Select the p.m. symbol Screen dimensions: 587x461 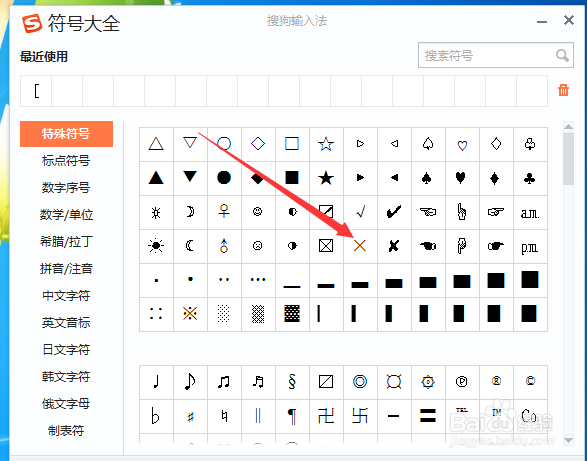530,246
